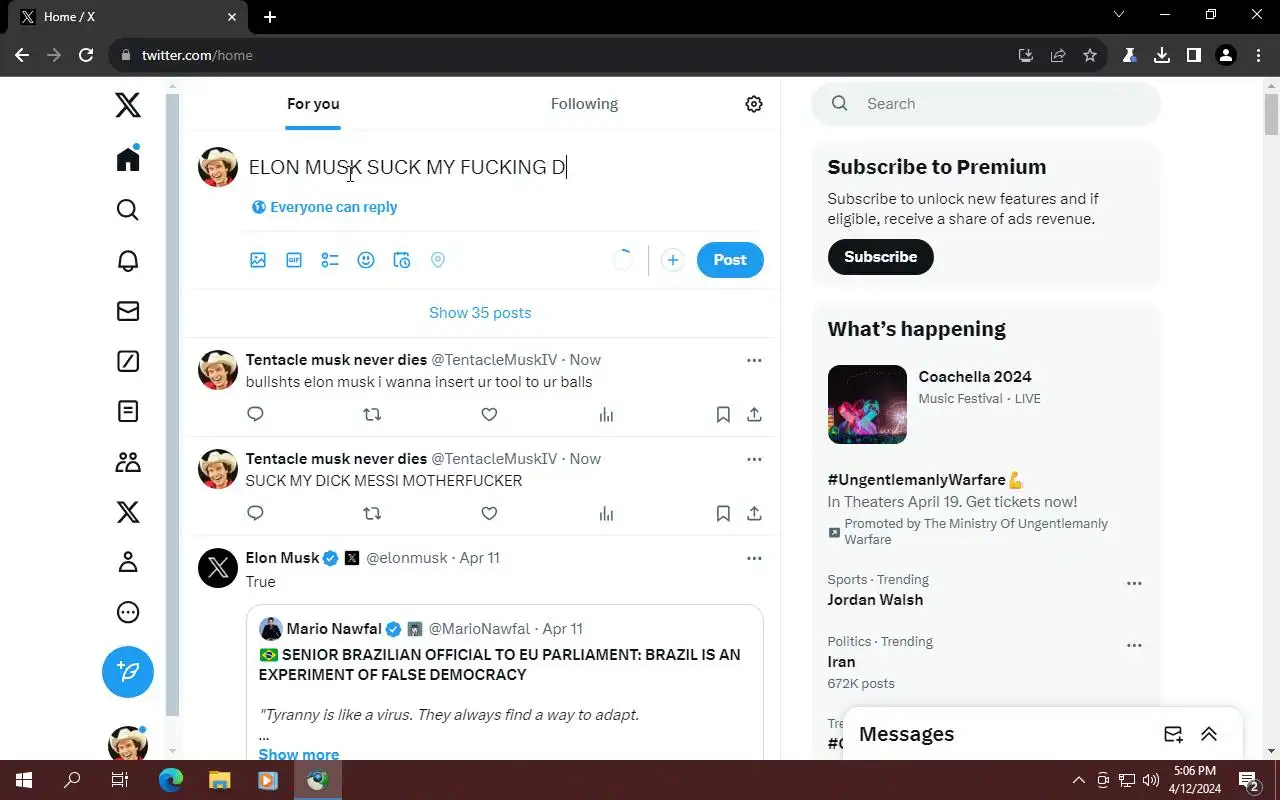The image size is (1280, 800).
Task: Open more menu on 'bullshts elon musk' post
Action: click(754, 360)
